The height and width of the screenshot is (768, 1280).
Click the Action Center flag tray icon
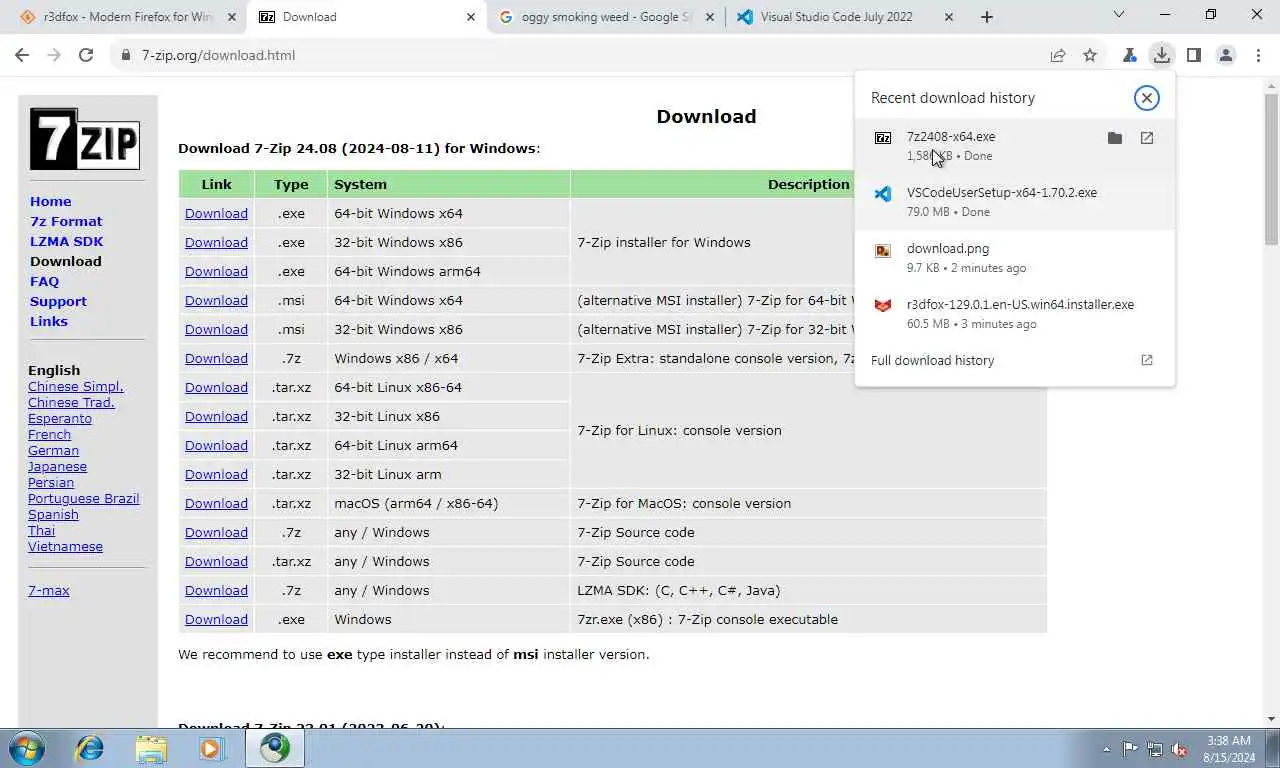click(1130, 749)
